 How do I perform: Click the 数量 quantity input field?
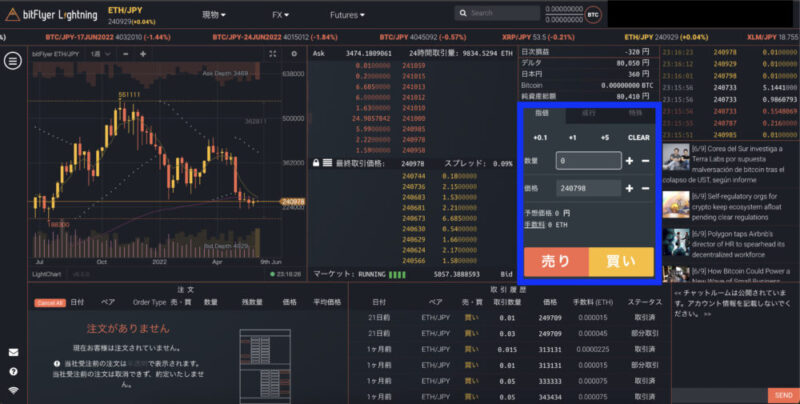coord(587,160)
